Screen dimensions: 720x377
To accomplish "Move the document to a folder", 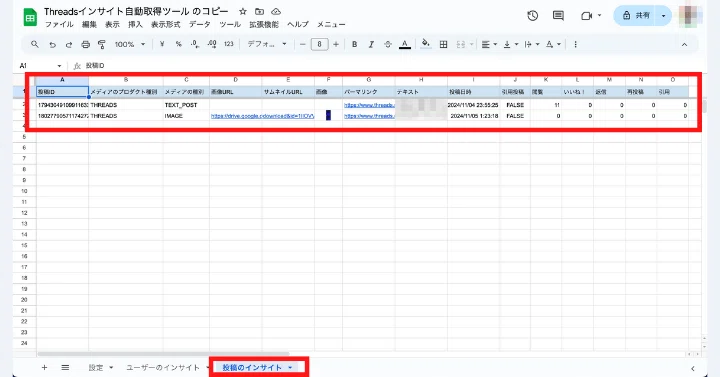I will coord(259,12).
